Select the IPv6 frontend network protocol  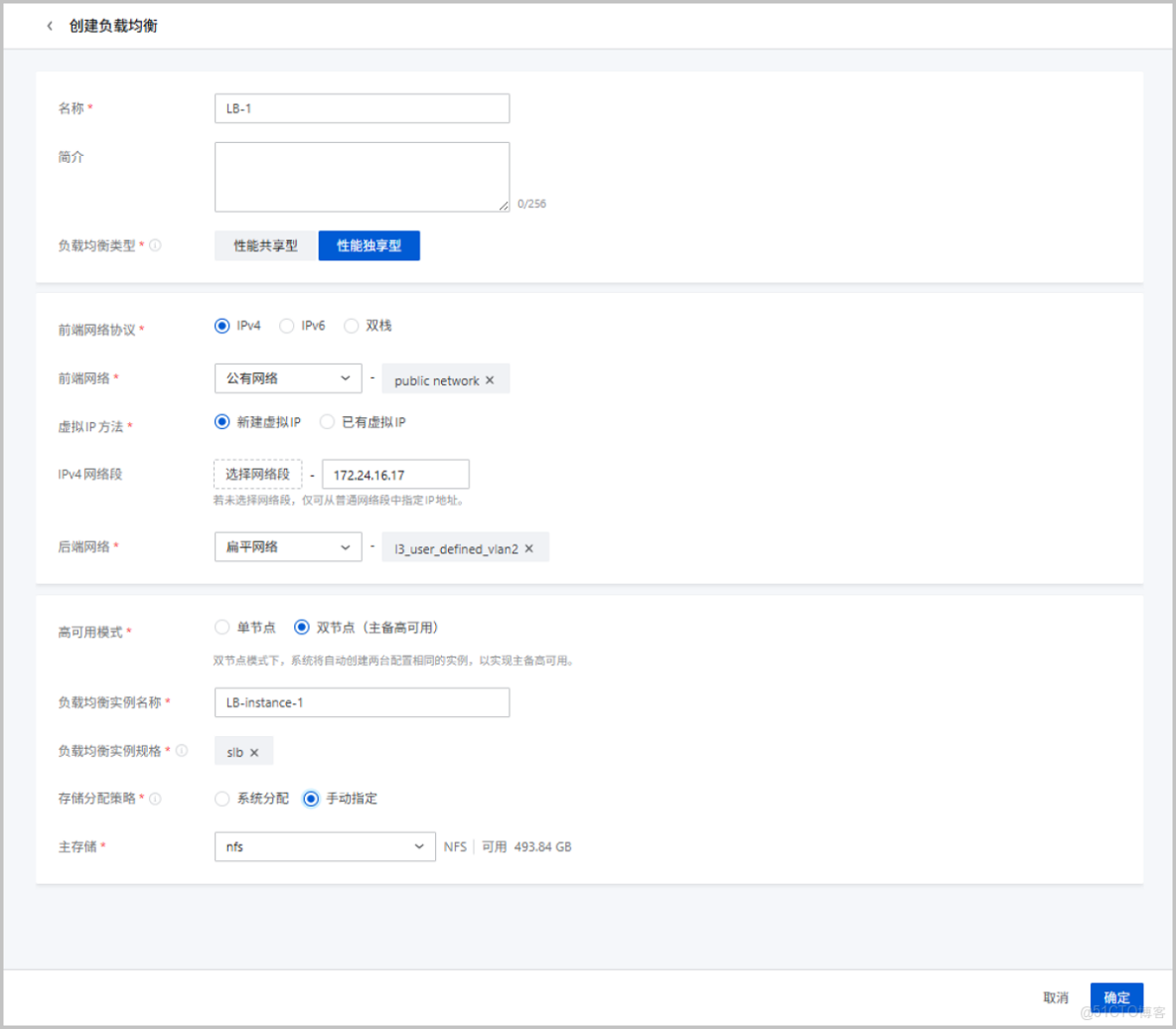(286, 325)
